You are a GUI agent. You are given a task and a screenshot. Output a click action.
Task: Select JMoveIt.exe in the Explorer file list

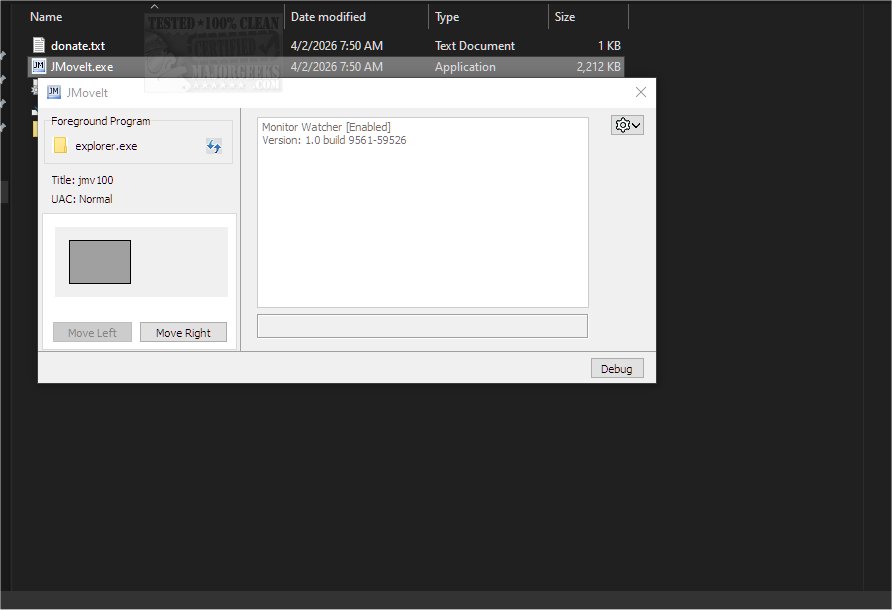[325, 67]
